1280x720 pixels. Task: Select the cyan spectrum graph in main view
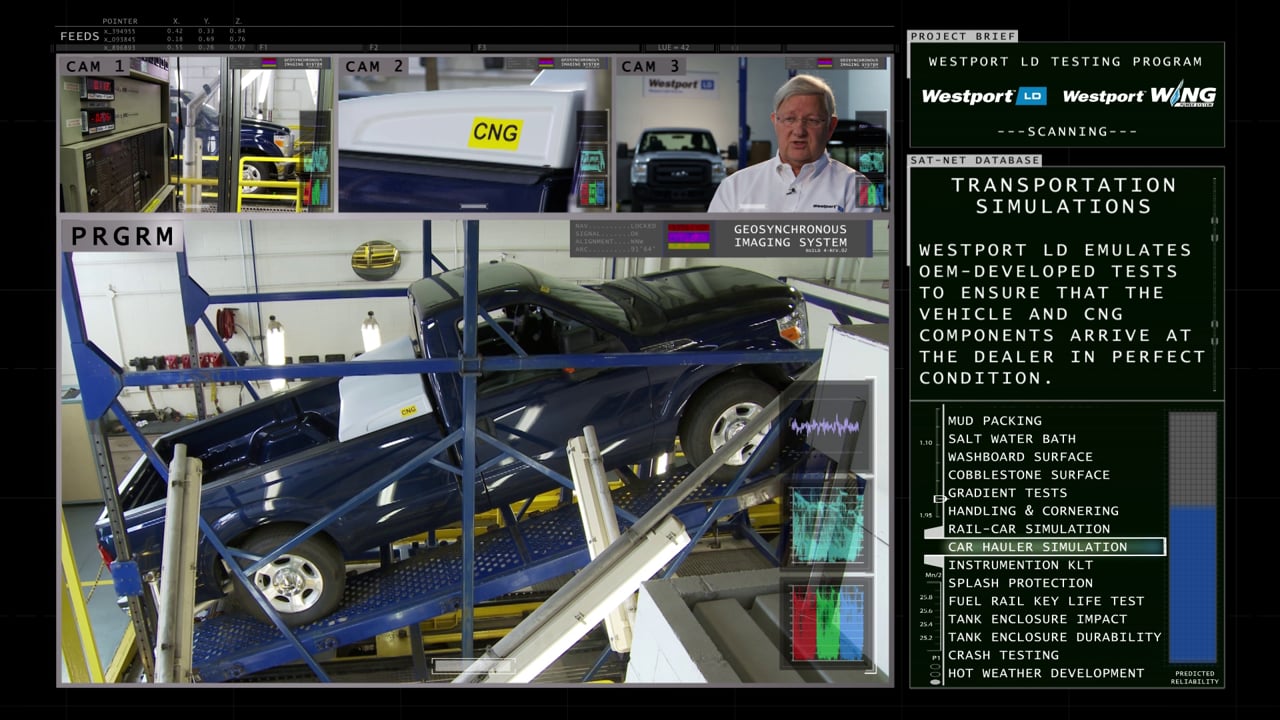coord(827,523)
